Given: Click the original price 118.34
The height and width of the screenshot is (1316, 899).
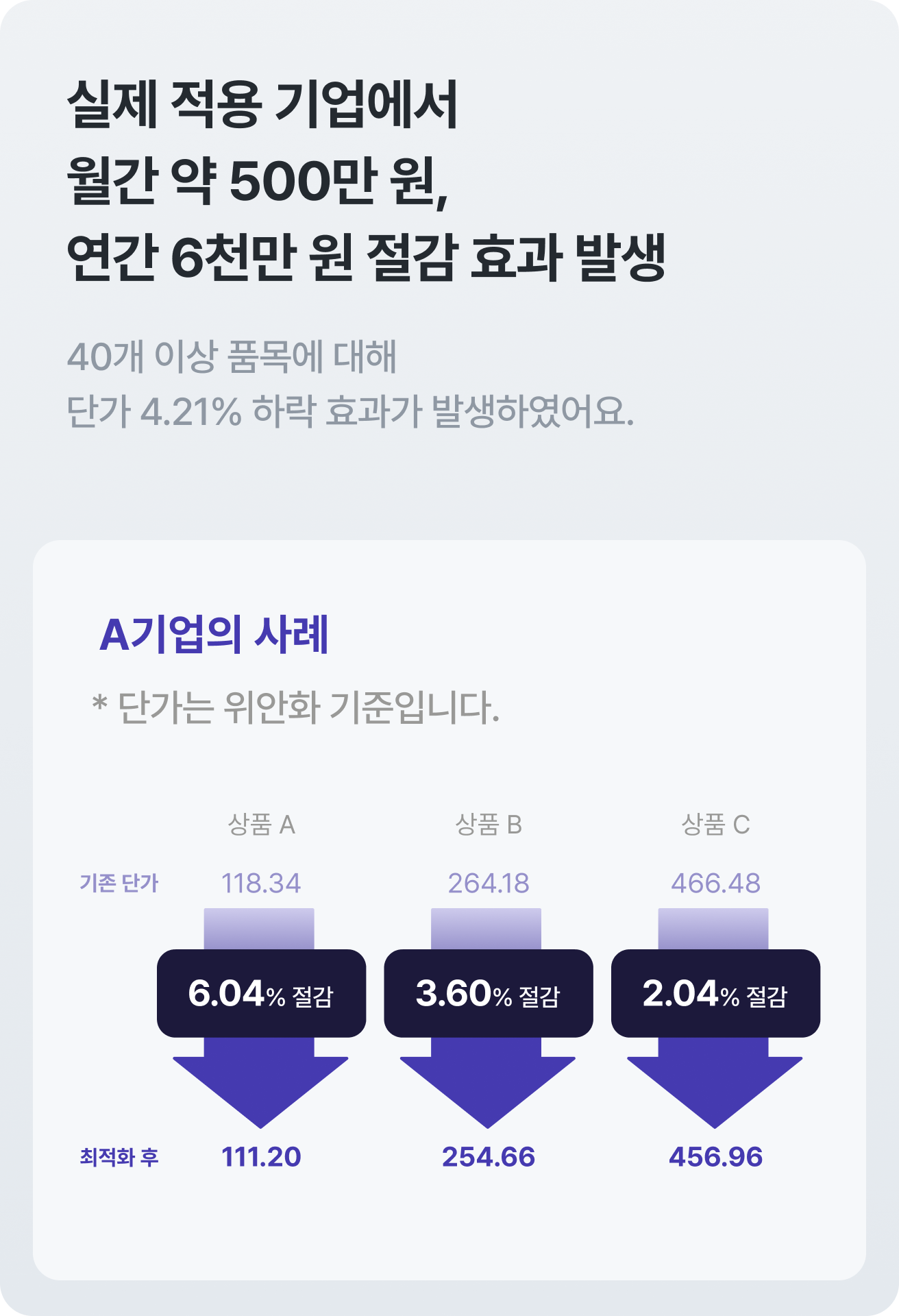Looking at the screenshot, I should point(261,884).
